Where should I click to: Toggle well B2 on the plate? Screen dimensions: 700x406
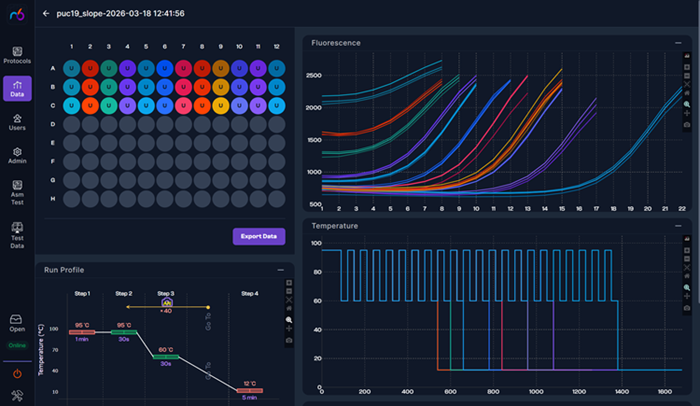click(x=90, y=87)
